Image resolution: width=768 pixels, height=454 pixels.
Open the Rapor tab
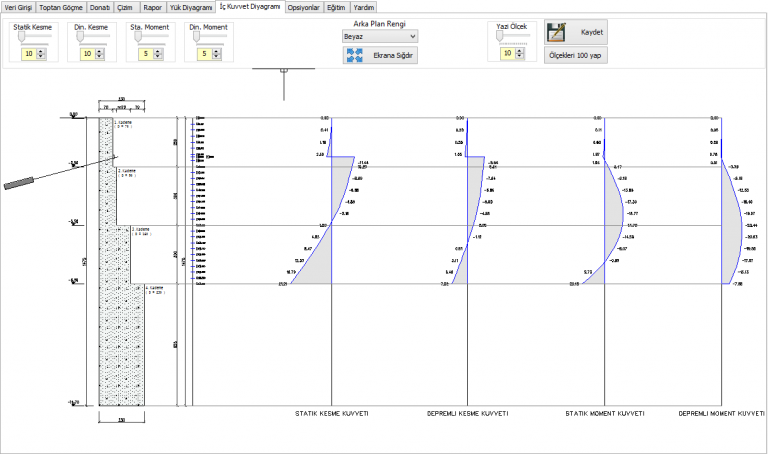[x=153, y=7]
